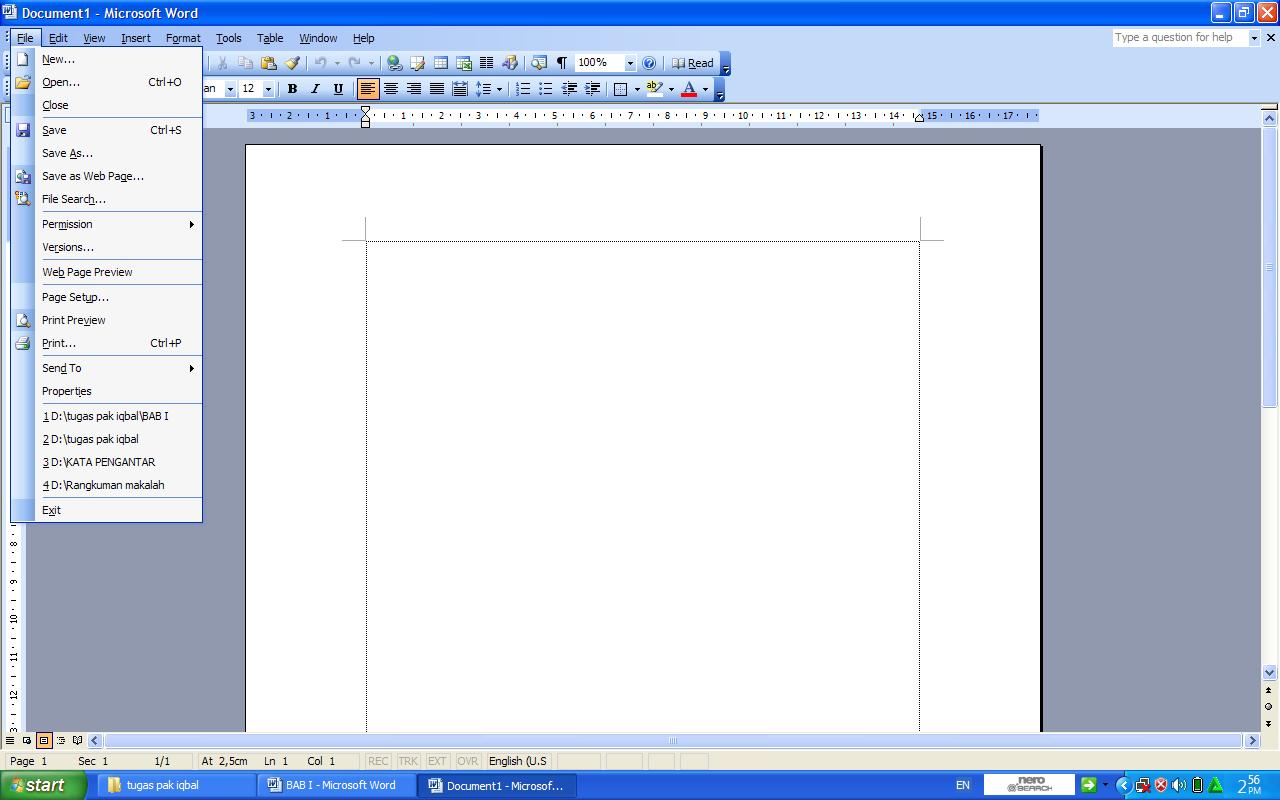The image size is (1280, 800).
Task: Show the Drawing toolbar
Action: pos(512,62)
